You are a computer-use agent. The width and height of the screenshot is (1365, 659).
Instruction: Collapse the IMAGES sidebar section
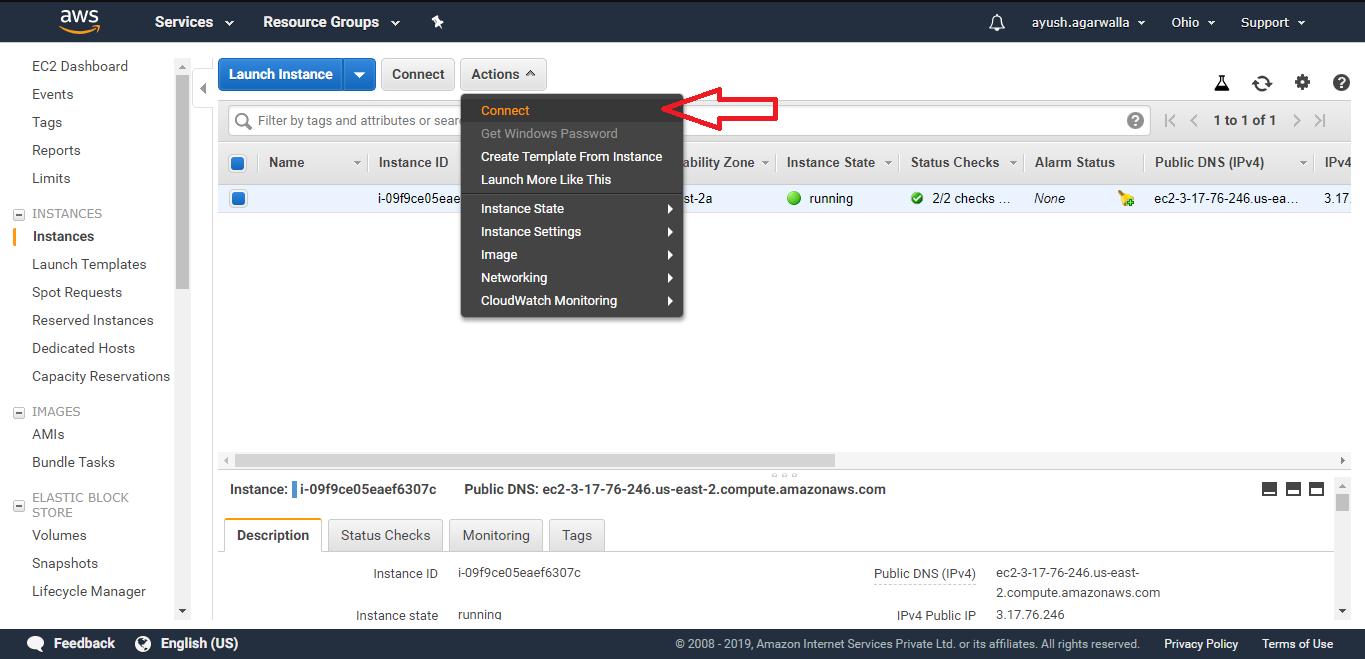[18, 412]
